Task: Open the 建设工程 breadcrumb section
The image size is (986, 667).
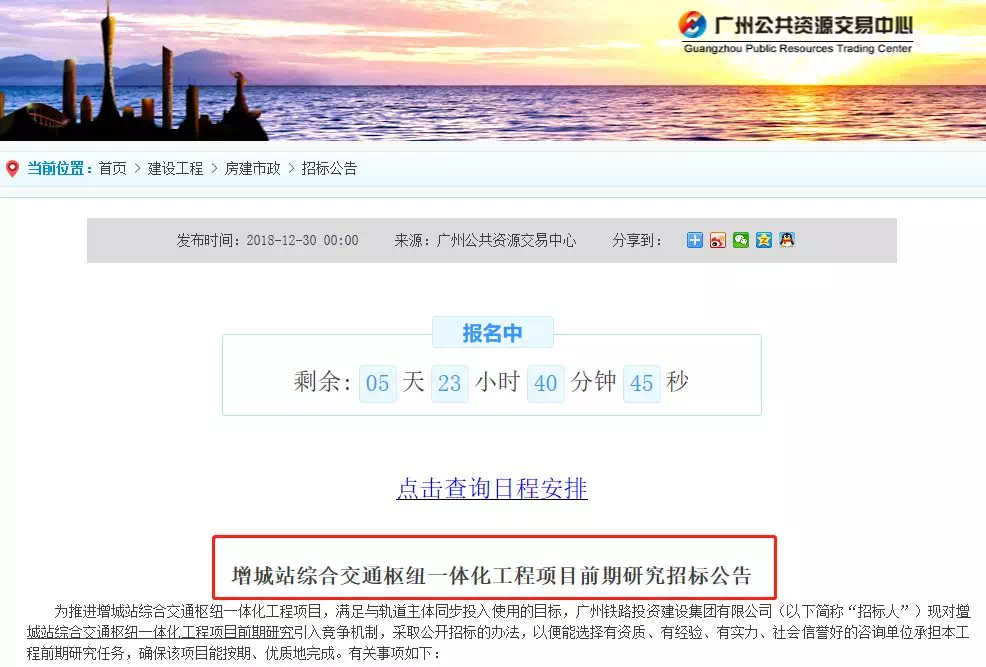Action: coord(175,168)
